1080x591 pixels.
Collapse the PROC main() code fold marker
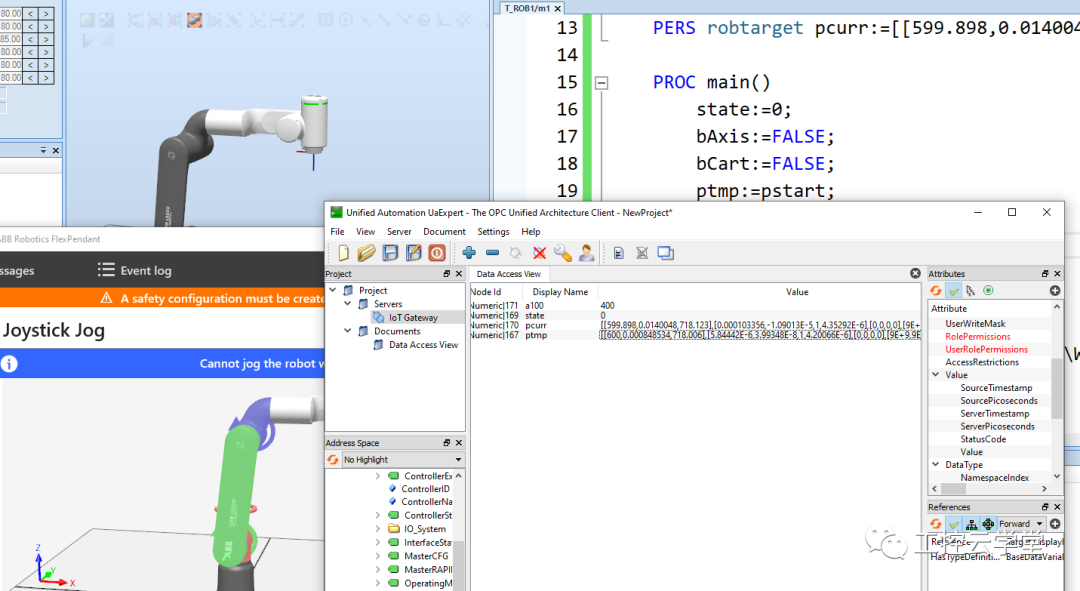point(601,83)
